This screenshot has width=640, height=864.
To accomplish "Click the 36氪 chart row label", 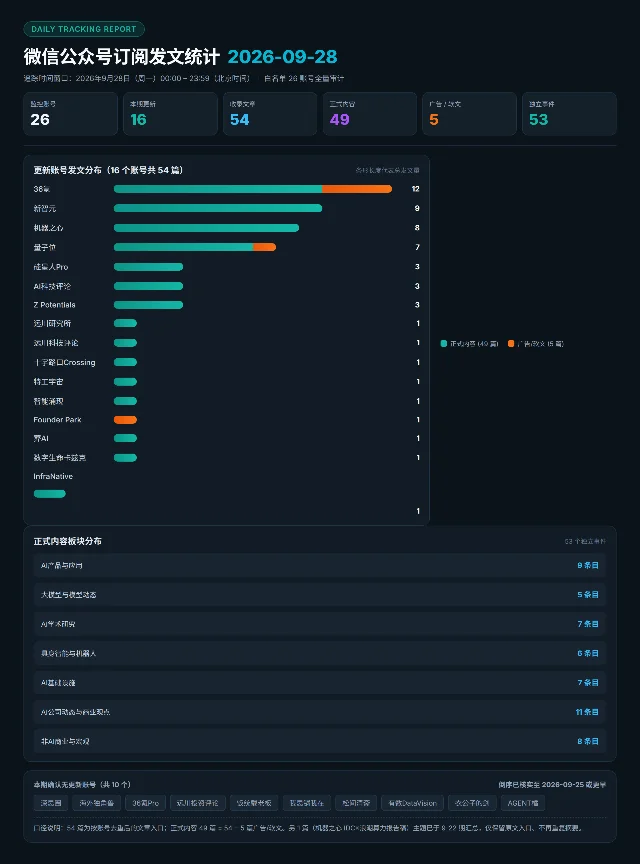I will [42, 189].
